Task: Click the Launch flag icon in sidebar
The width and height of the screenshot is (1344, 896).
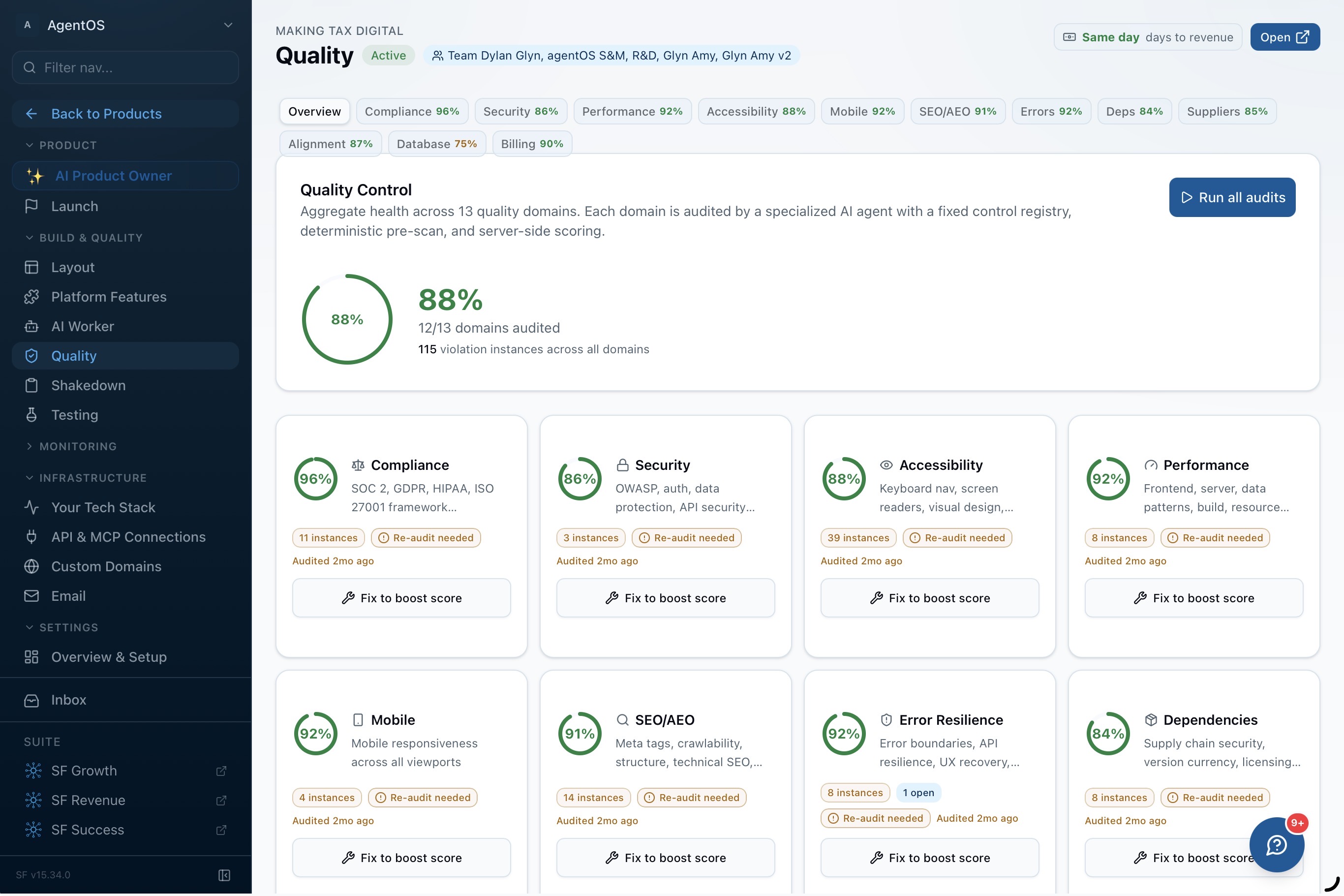Action: 31,206
